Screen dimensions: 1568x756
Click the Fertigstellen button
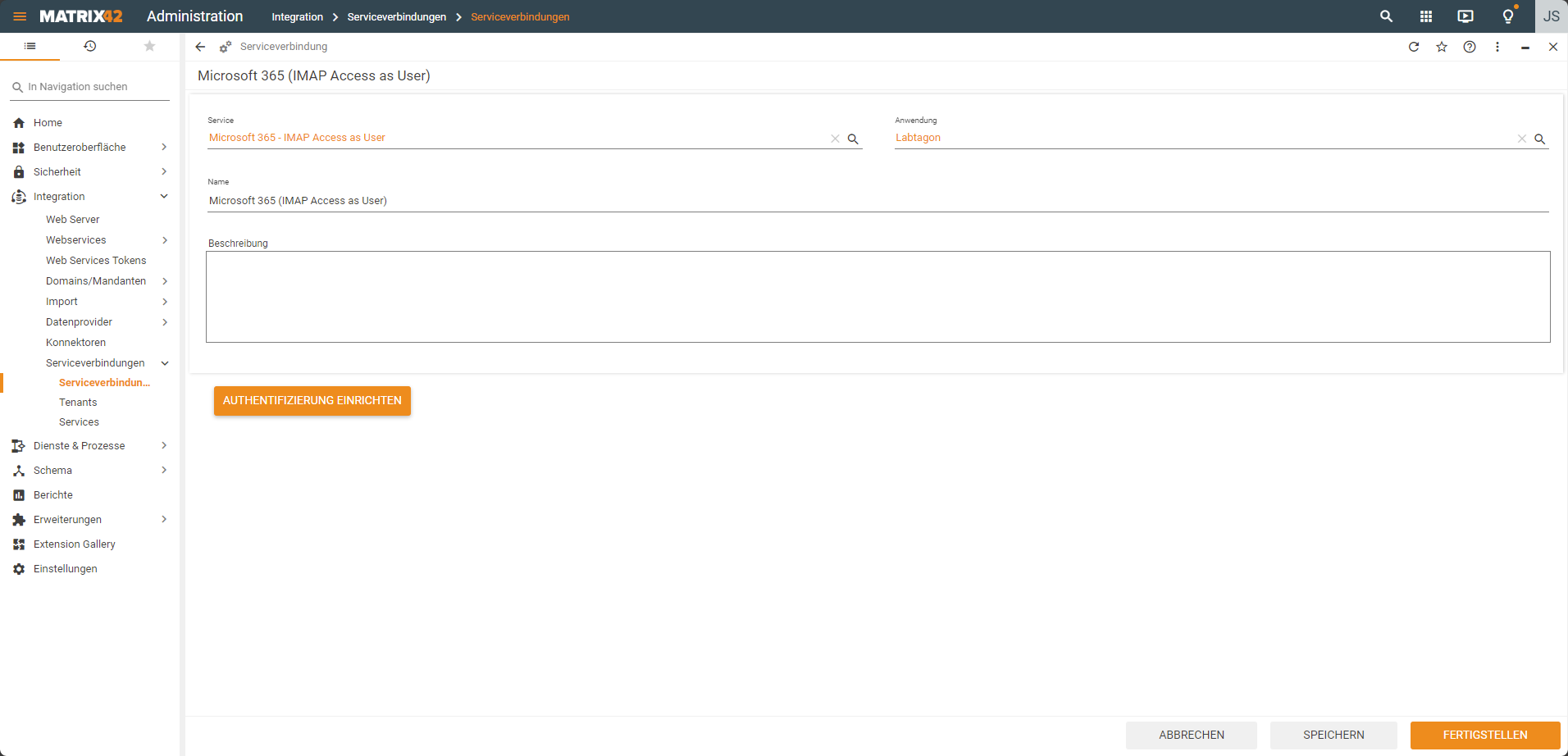click(1485, 736)
